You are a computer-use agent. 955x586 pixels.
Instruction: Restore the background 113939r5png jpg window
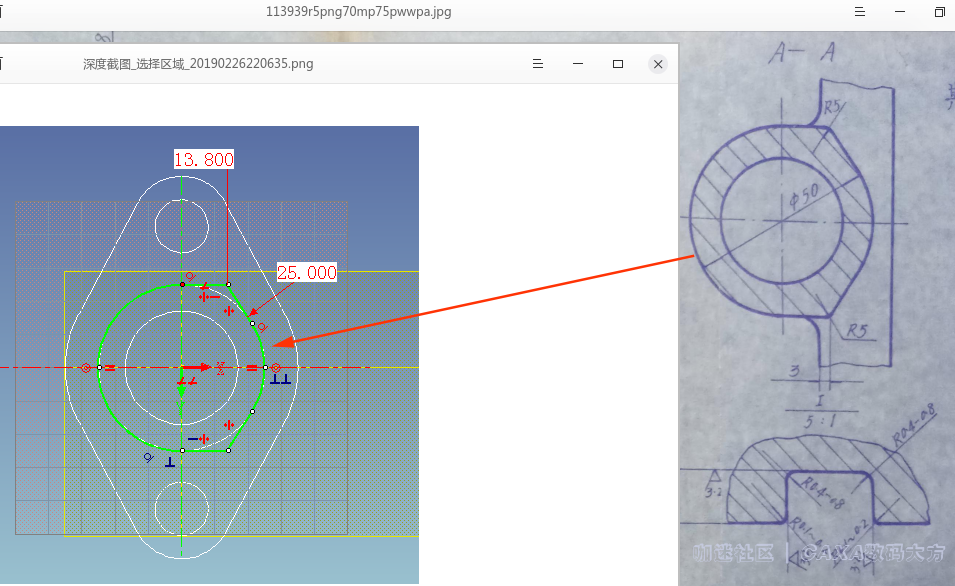(940, 12)
